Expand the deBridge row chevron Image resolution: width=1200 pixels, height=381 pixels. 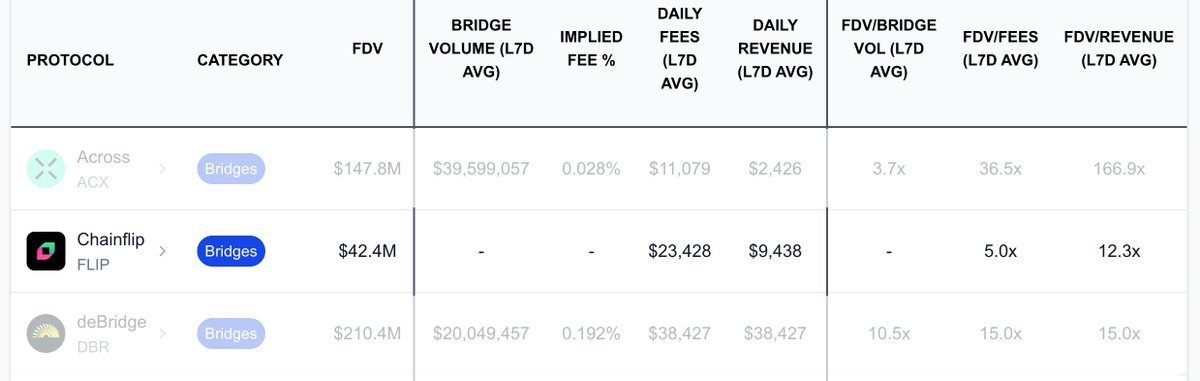(163, 333)
